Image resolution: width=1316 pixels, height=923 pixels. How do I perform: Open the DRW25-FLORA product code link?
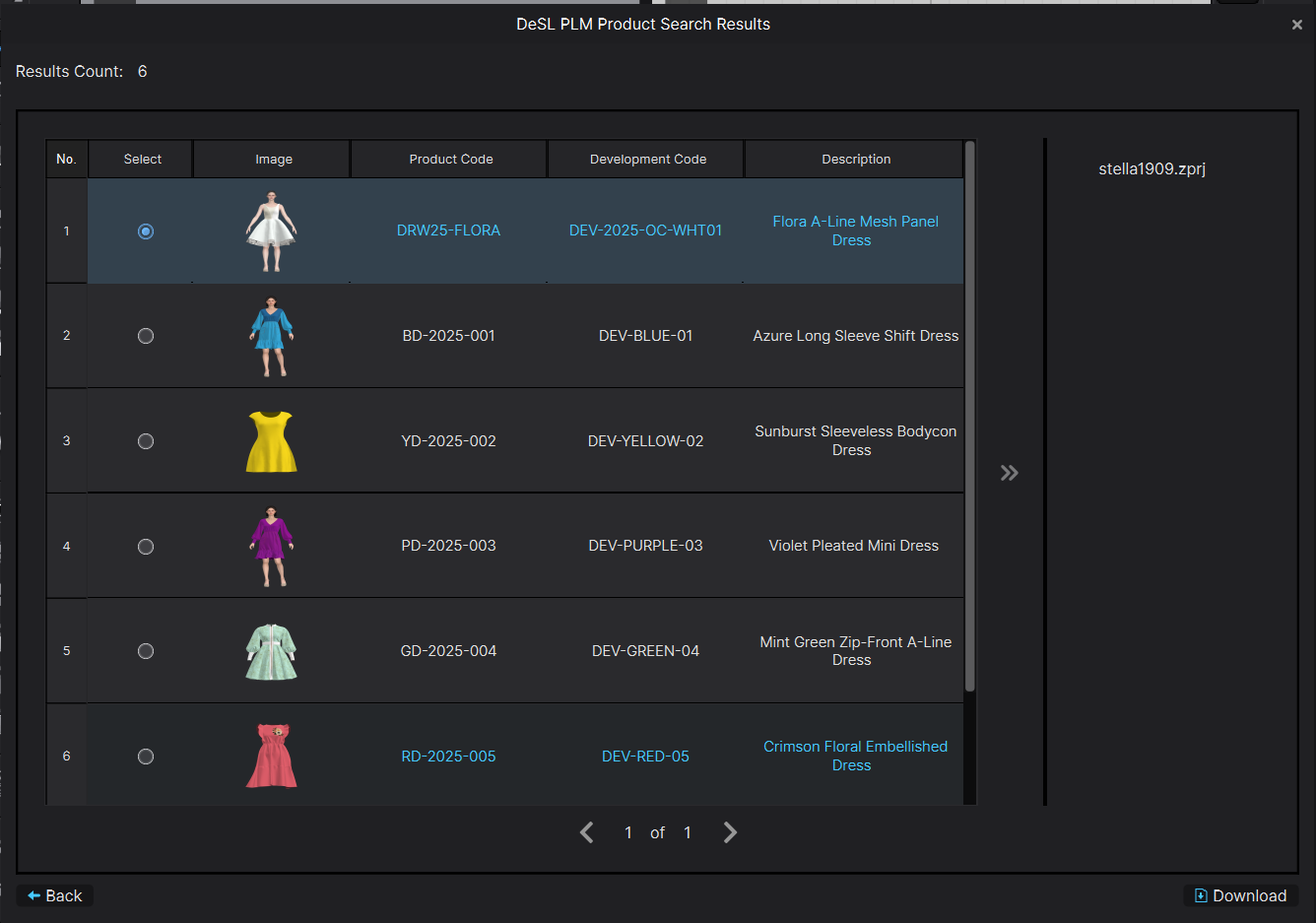click(x=448, y=231)
